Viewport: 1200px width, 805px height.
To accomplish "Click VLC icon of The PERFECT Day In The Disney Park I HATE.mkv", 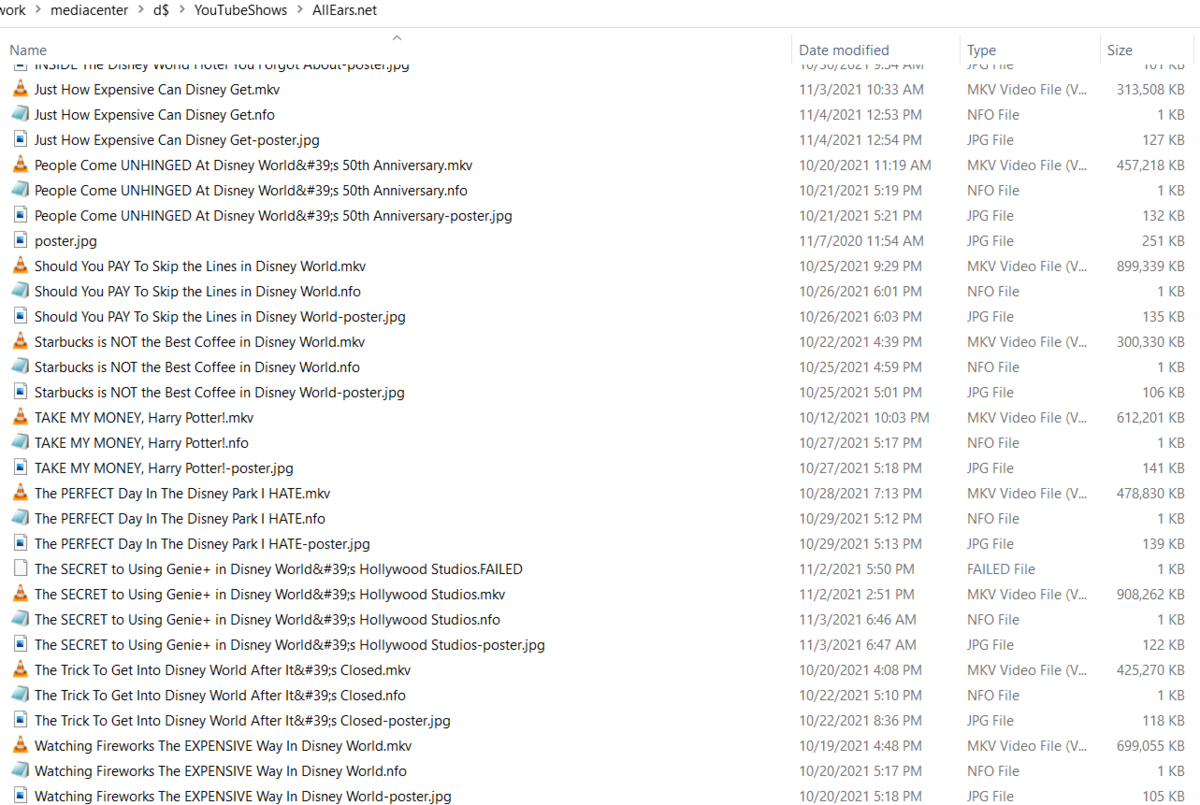I will tap(20, 493).
